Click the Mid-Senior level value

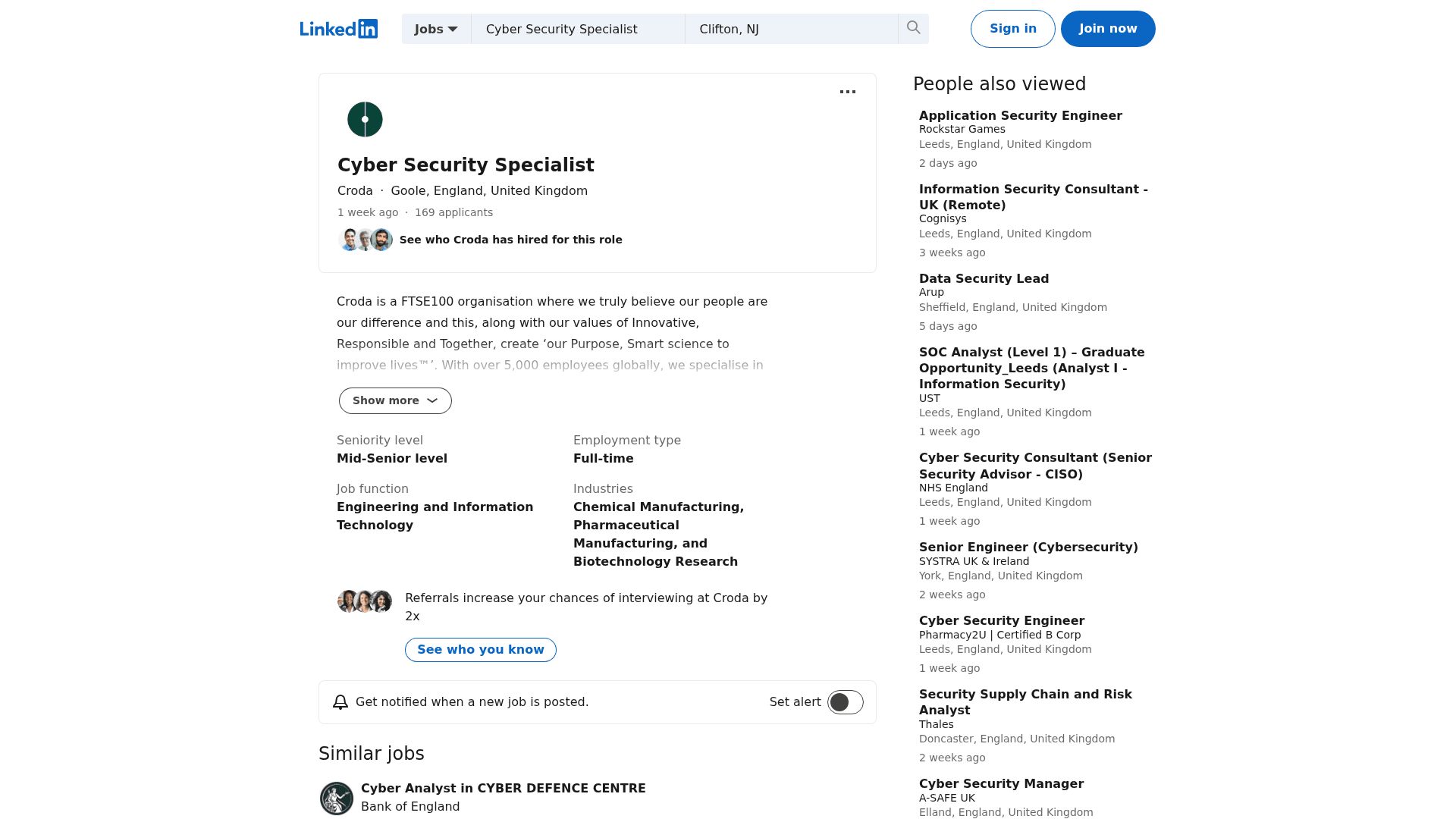(x=392, y=459)
